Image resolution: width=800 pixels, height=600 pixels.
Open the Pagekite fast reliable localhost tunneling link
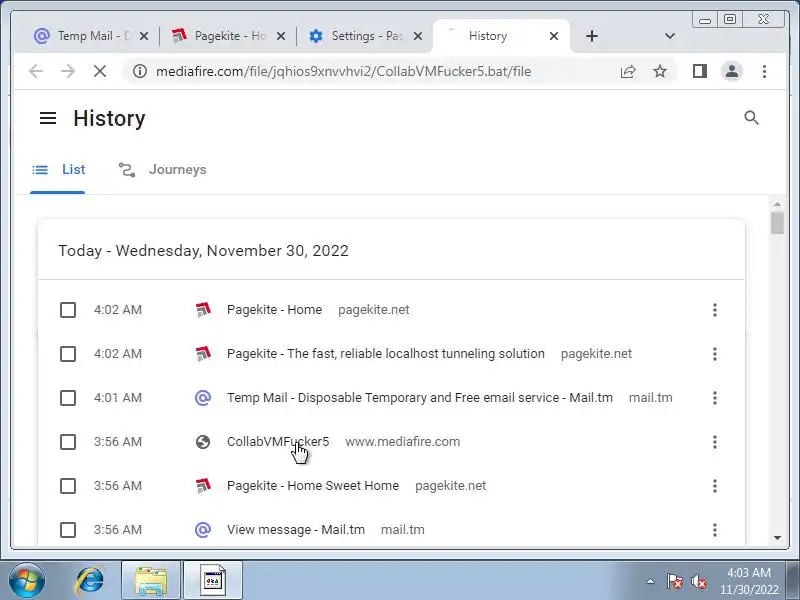[x=386, y=354]
